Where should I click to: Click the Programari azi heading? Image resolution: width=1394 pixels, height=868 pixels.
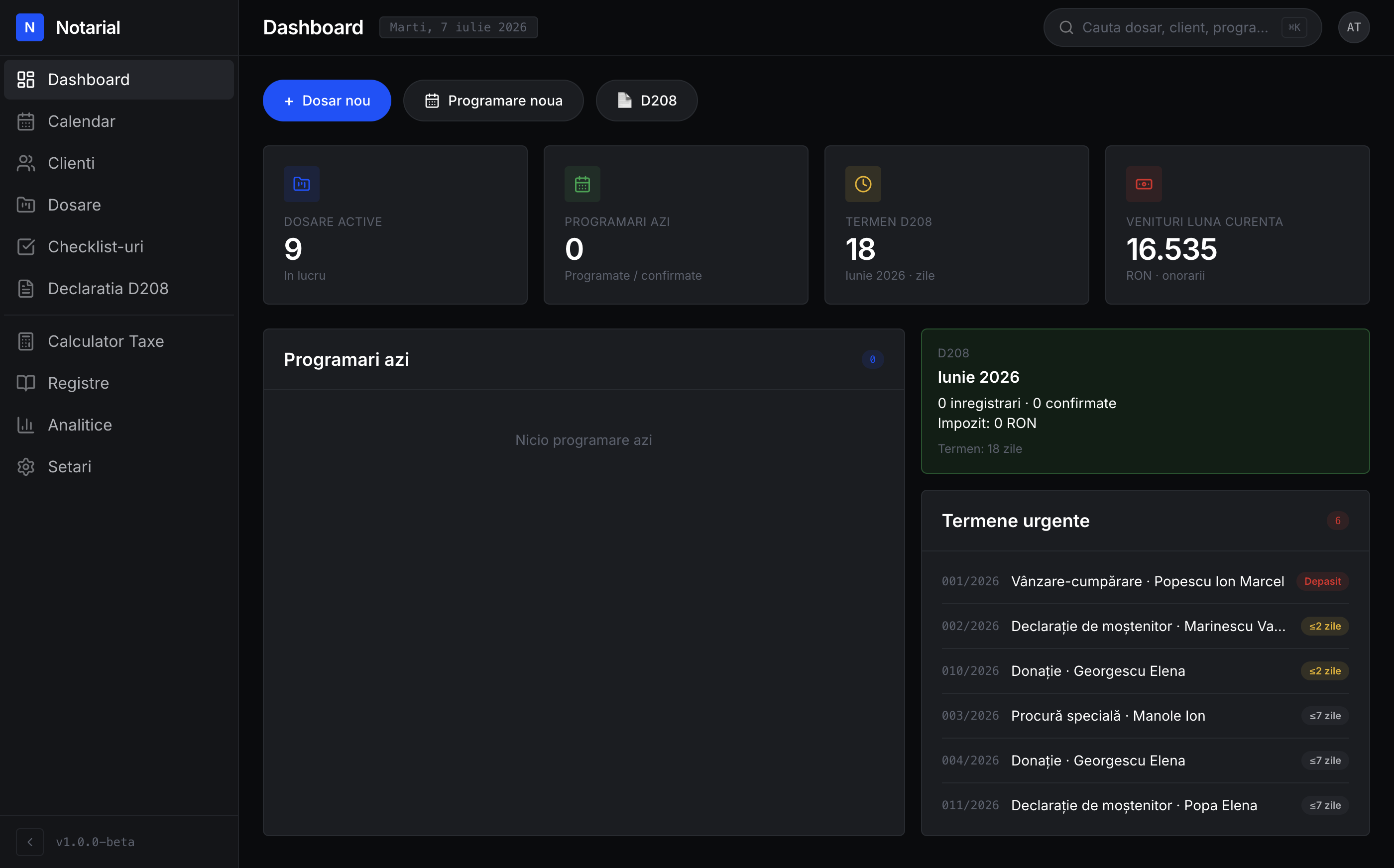(x=346, y=359)
